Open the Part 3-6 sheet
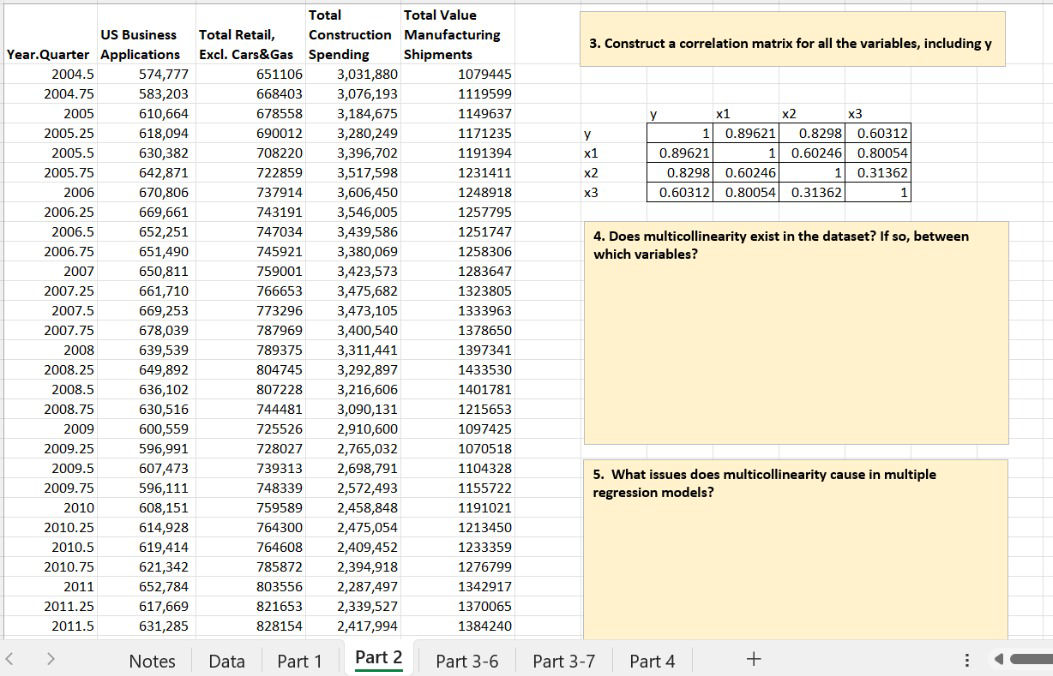Image resolution: width=1053 pixels, height=676 pixels. [466, 661]
